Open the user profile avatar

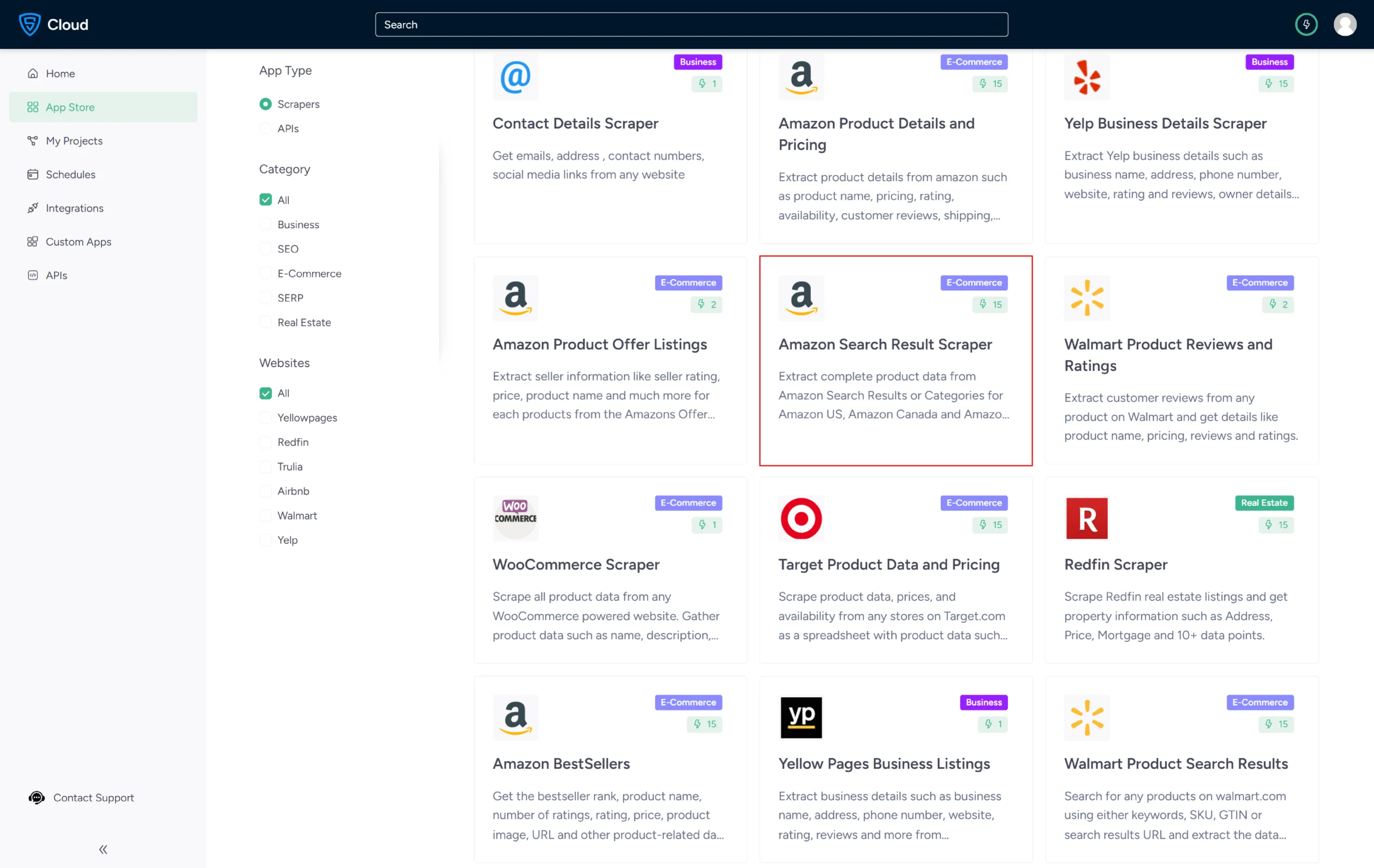tap(1345, 25)
